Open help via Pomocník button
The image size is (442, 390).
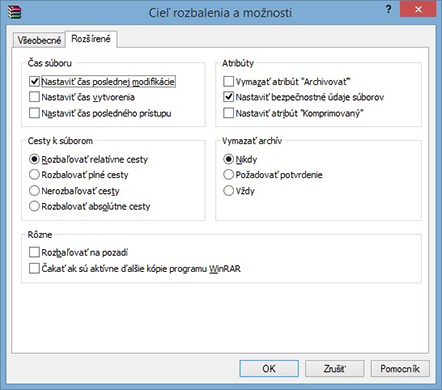coord(400,369)
